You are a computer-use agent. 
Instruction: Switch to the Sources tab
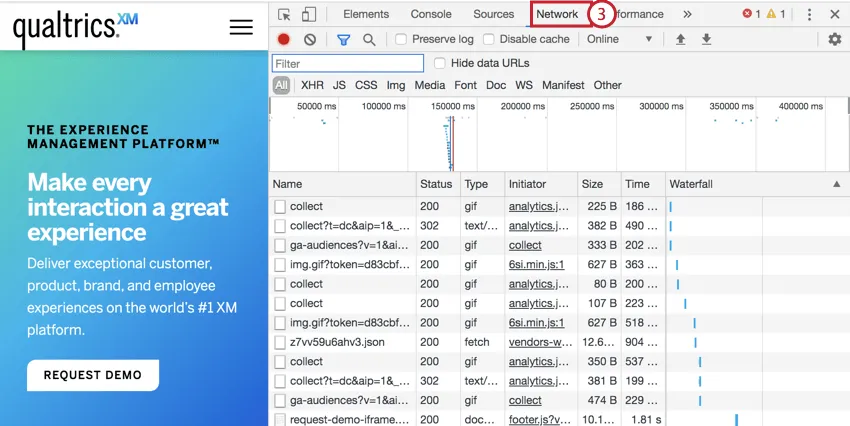point(493,14)
